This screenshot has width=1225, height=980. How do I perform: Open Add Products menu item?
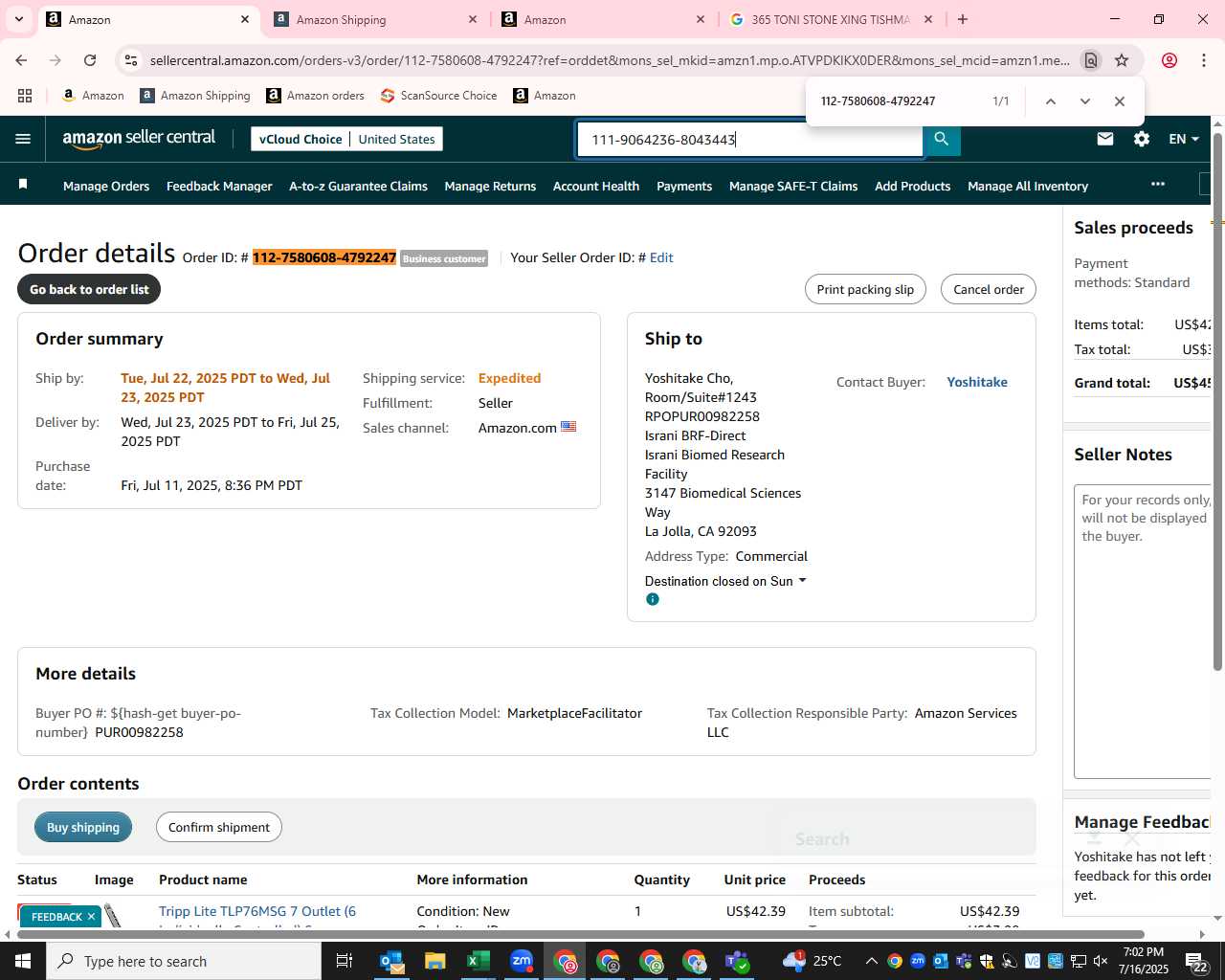point(912,186)
